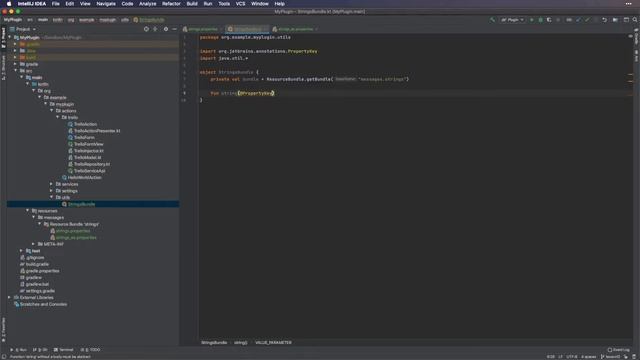The image size is (640, 360).
Task: Select strings_es.properties in Resource Bundle
Action: click(76, 238)
